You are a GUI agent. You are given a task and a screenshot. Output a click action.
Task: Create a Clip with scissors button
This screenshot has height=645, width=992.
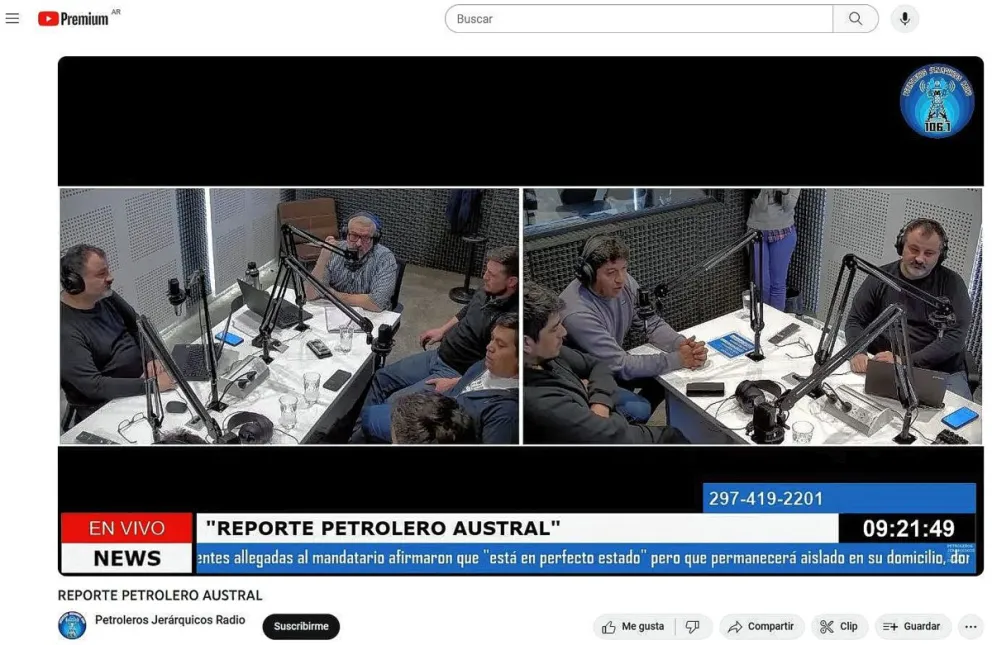click(839, 626)
